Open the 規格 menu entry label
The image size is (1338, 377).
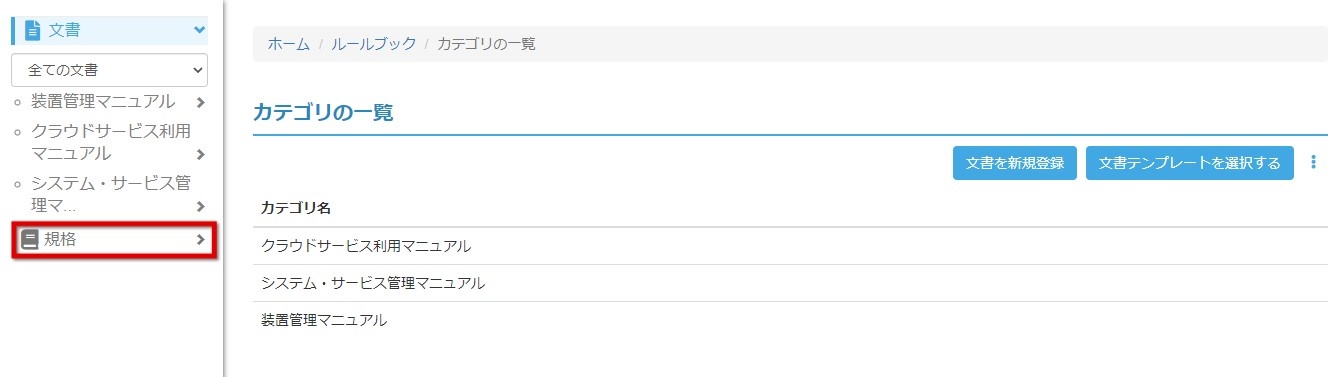pyautogui.click(x=60, y=240)
